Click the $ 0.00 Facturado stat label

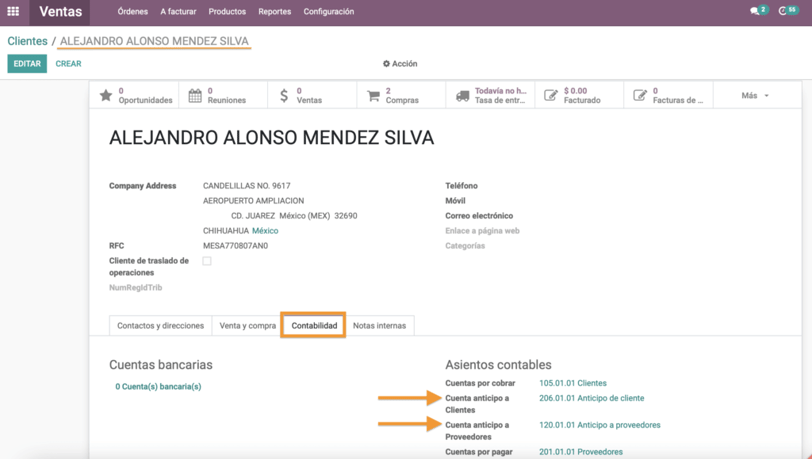tap(582, 96)
